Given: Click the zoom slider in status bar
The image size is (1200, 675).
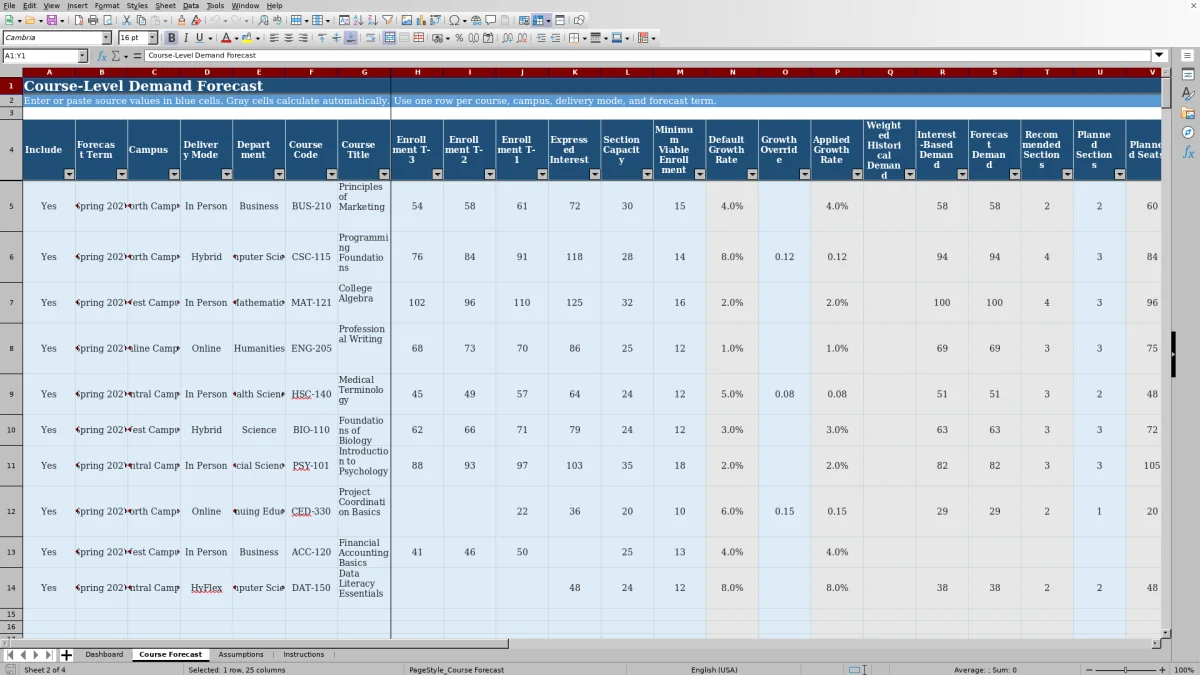Looking at the screenshot, I should coord(1126,669).
